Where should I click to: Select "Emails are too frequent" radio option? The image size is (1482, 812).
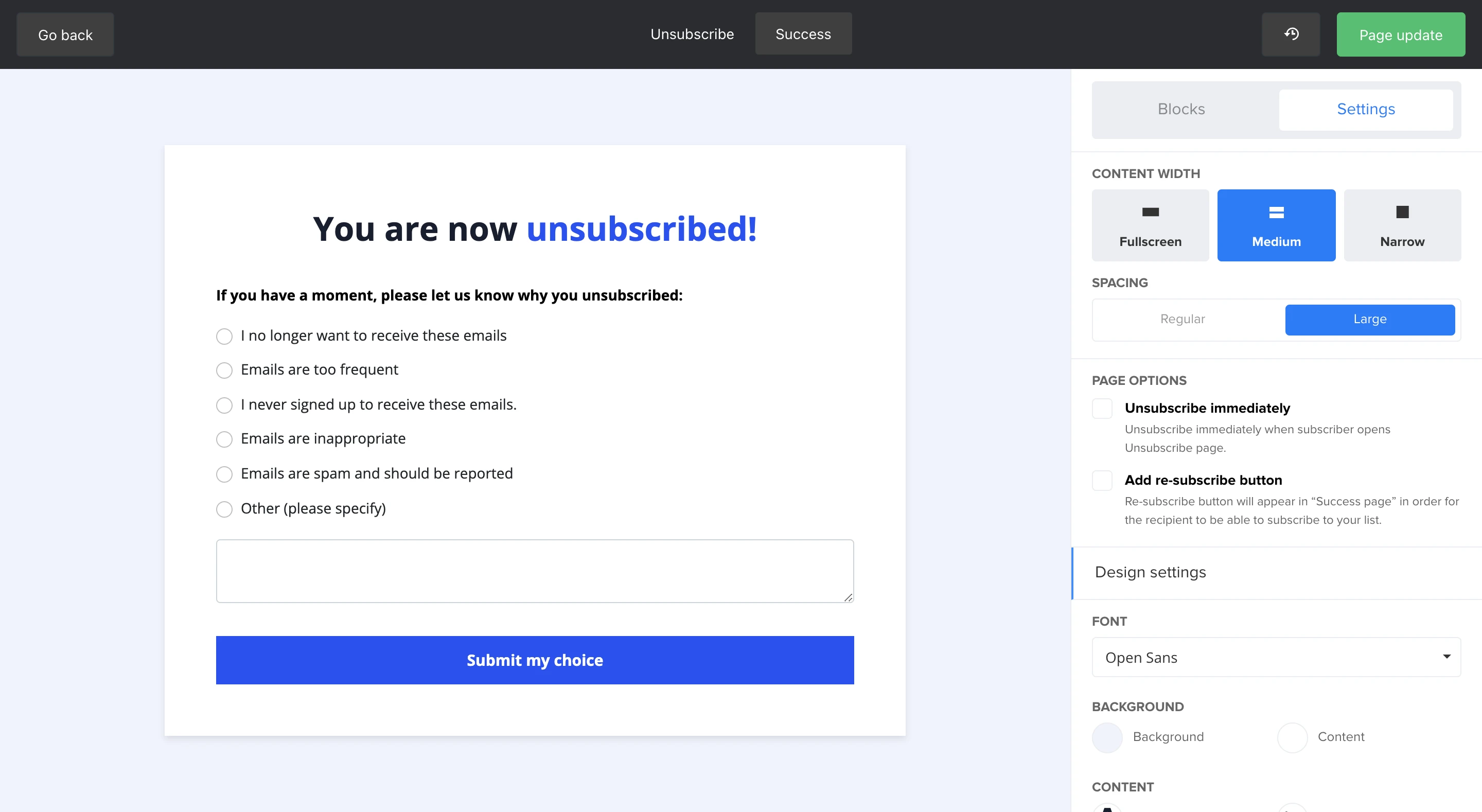coord(224,370)
